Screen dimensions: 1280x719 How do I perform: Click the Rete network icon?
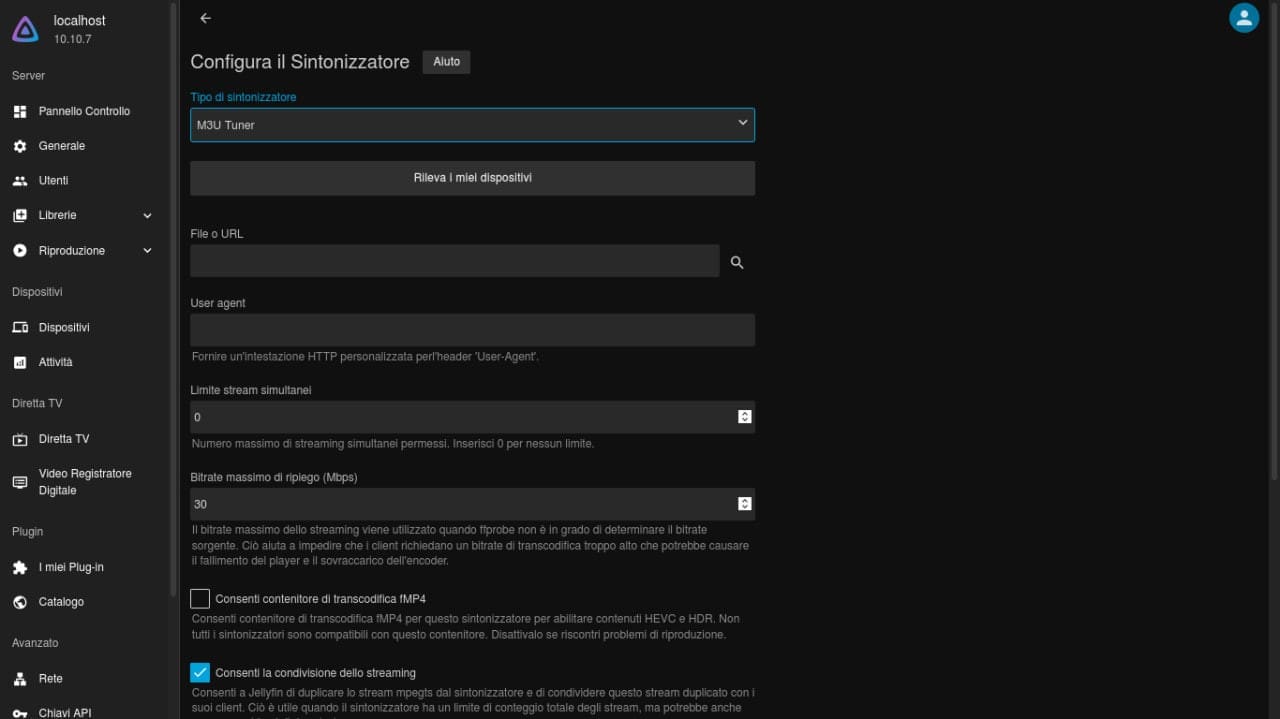click(x=20, y=678)
